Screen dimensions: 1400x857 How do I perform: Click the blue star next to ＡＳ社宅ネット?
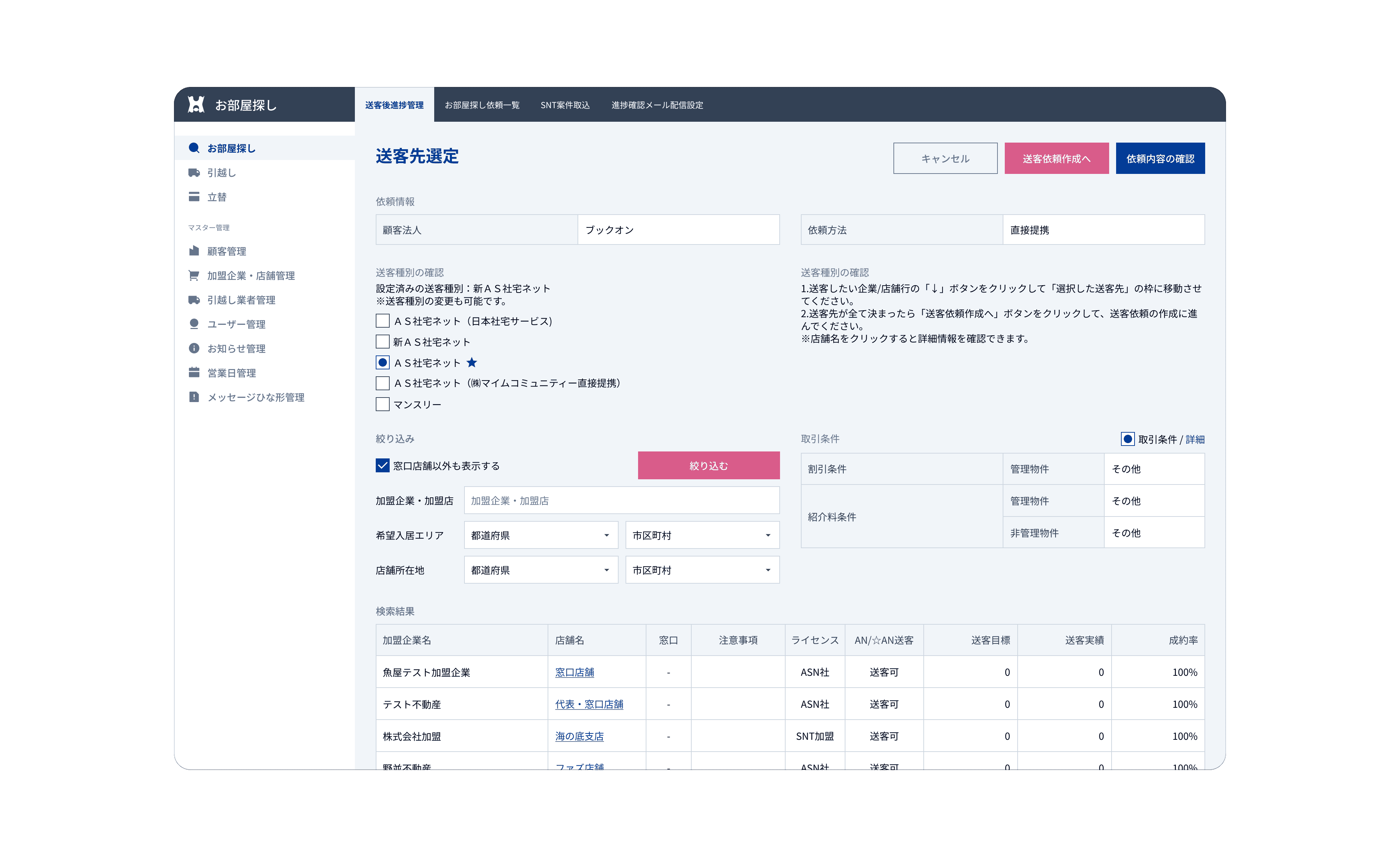coord(471,362)
